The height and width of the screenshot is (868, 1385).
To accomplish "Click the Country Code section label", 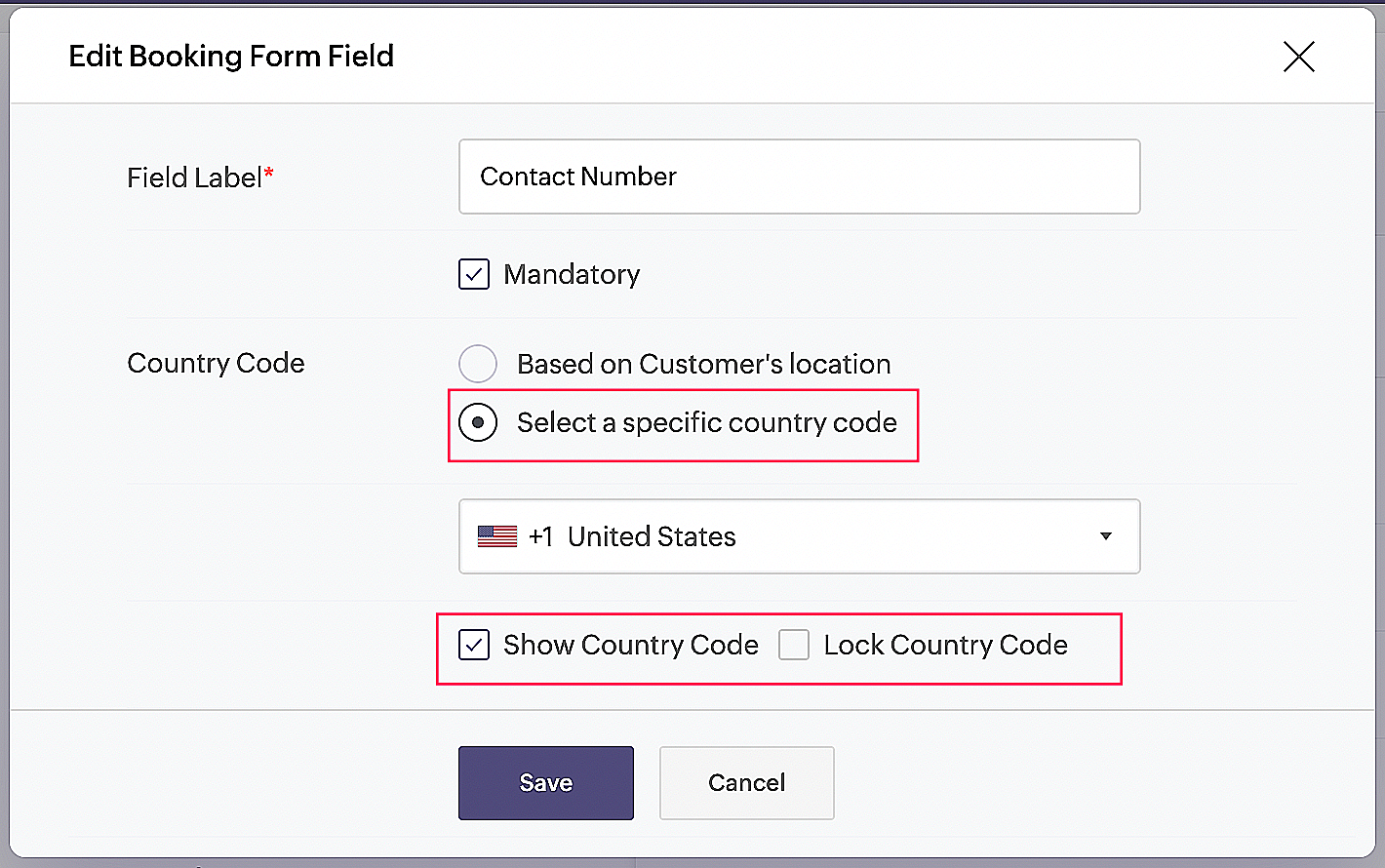I will pos(216,363).
